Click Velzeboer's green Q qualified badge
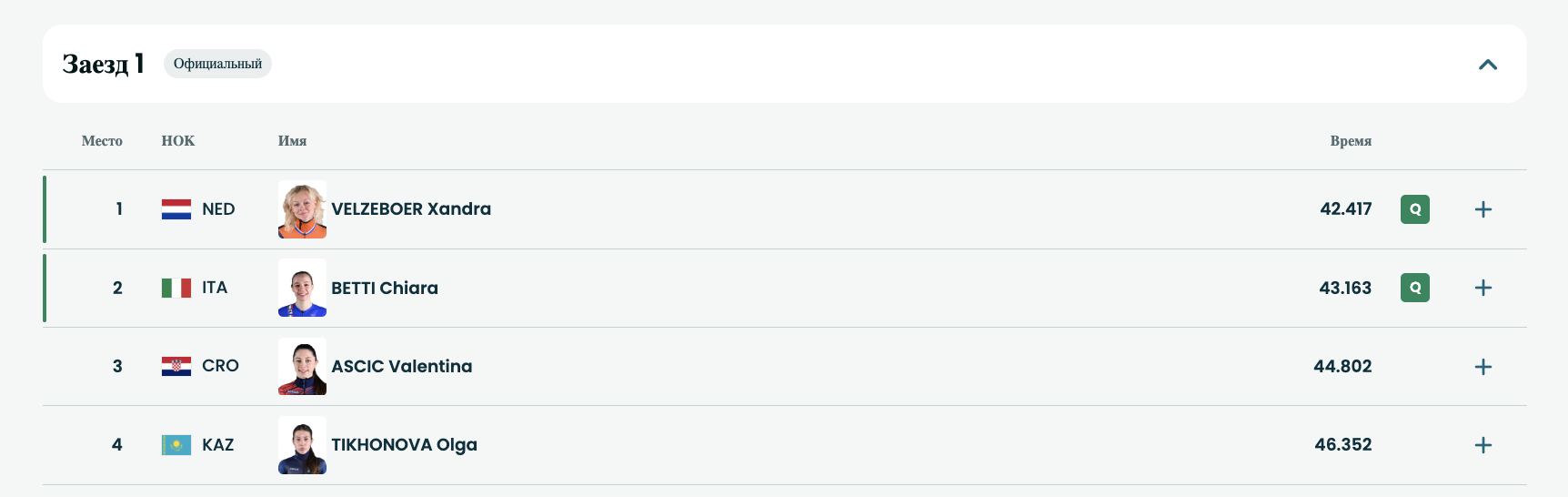This screenshot has width=1568, height=497. point(1414,209)
